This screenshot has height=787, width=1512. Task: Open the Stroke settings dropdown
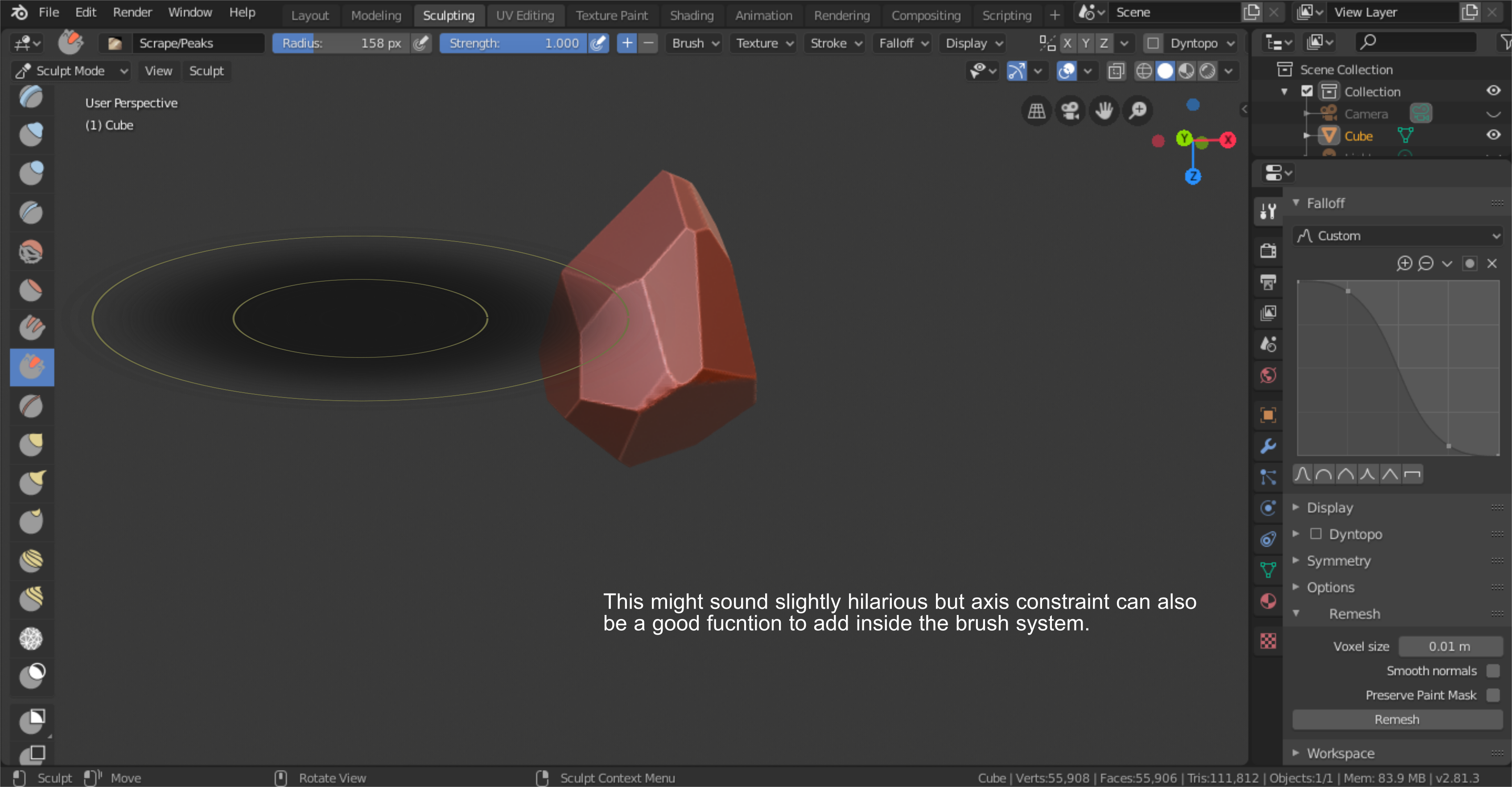point(835,43)
